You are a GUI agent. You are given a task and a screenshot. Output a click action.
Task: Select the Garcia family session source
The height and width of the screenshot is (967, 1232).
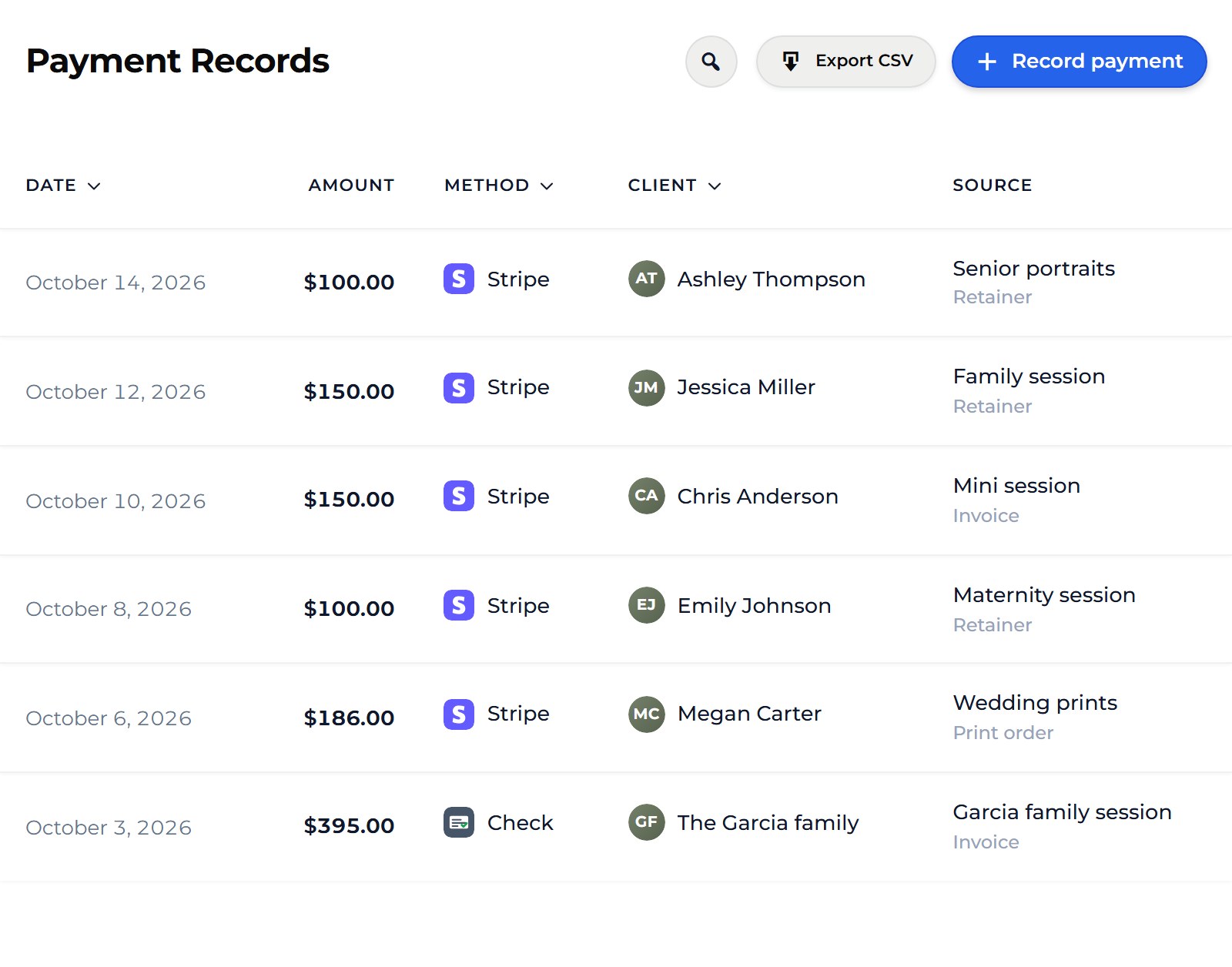point(1062,812)
